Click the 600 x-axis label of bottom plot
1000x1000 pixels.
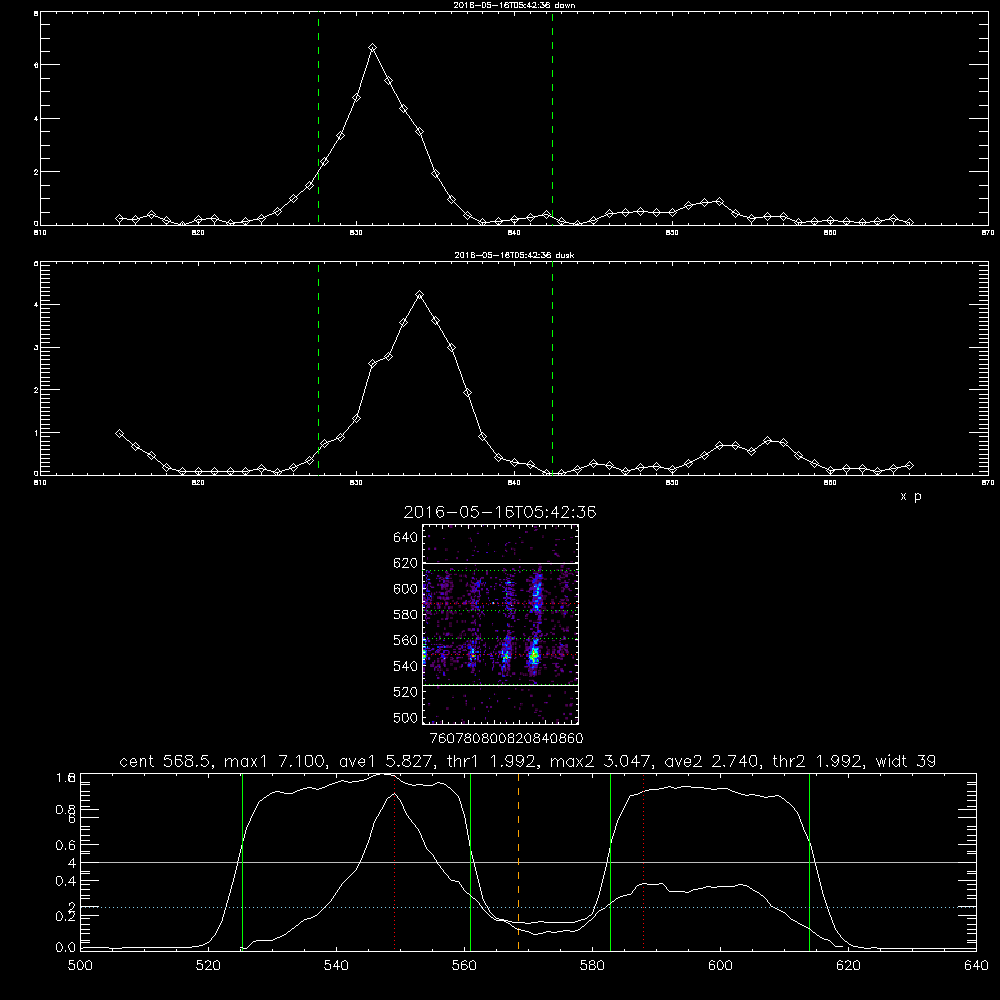click(720, 966)
